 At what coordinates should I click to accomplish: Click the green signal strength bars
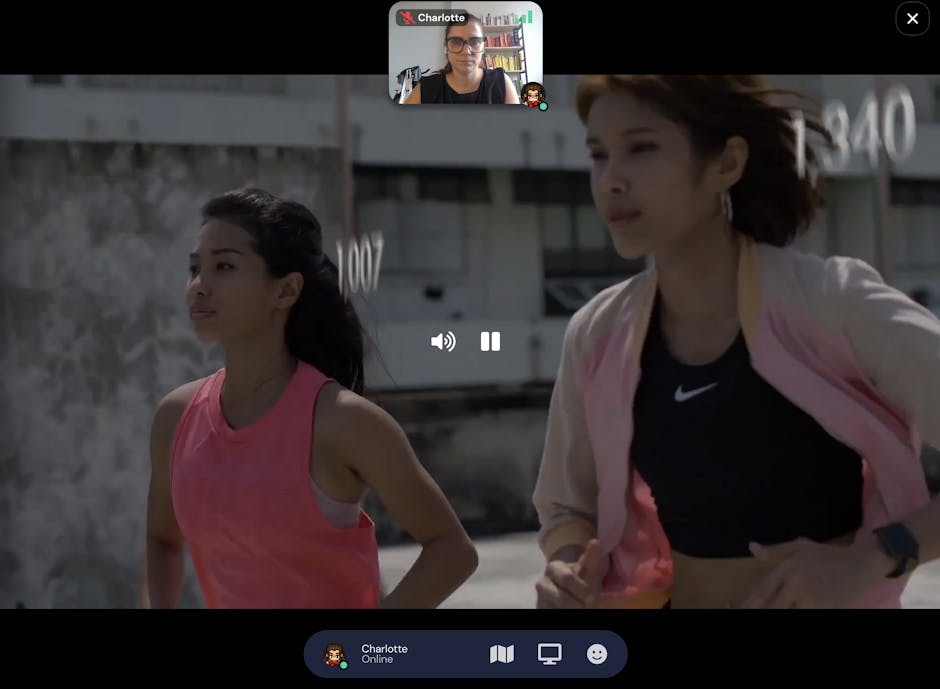tap(525, 17)
